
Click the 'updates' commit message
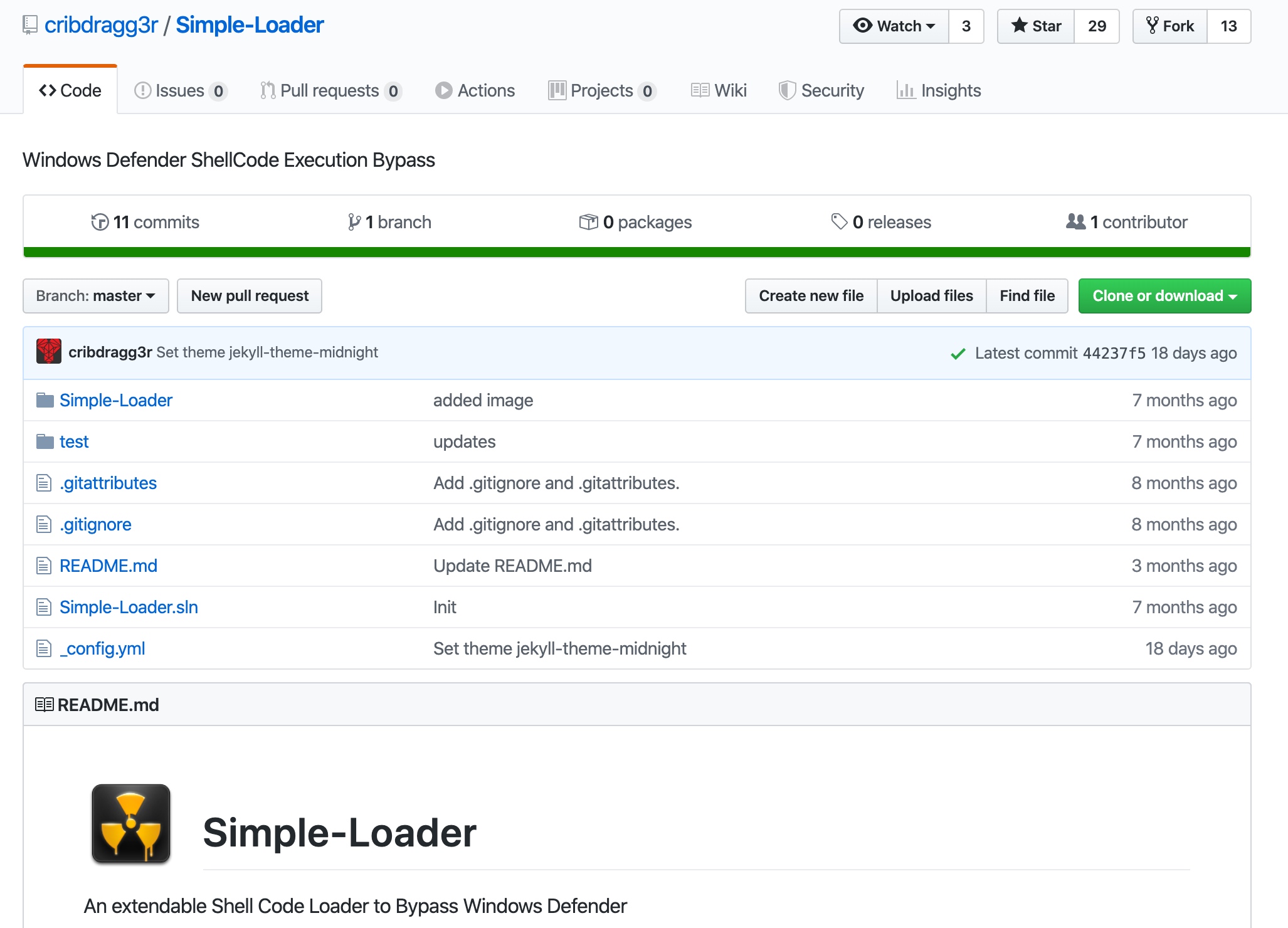pos(465,441)
